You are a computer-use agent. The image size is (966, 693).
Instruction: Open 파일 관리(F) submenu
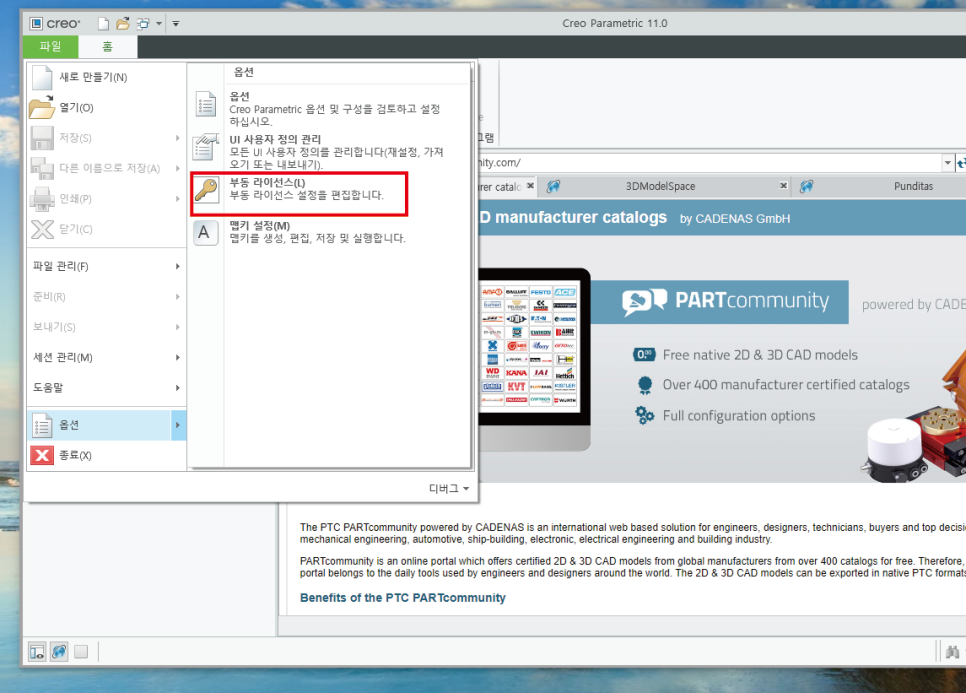pos(106,266)
